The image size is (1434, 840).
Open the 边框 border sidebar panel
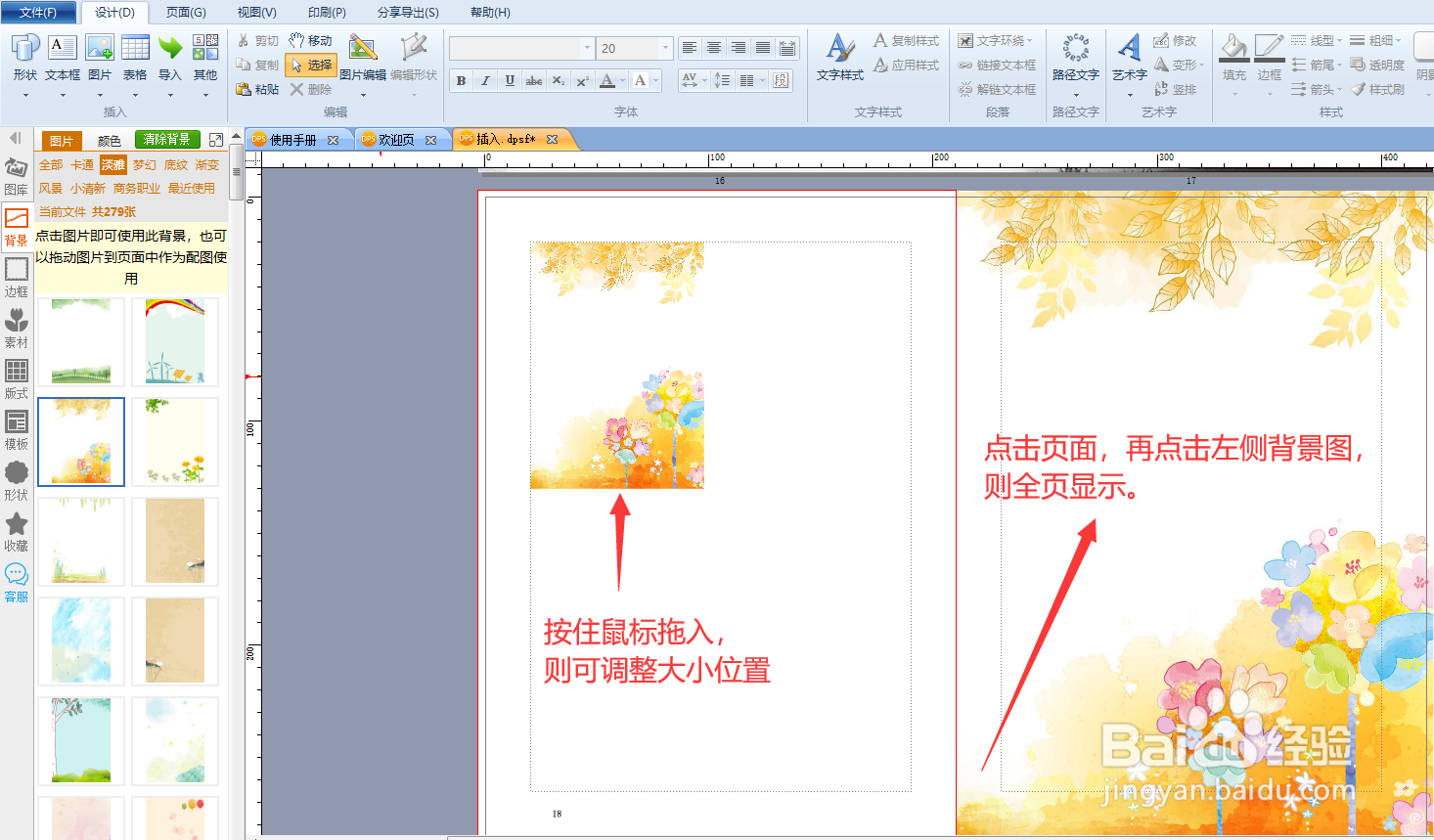pos(17,278)
